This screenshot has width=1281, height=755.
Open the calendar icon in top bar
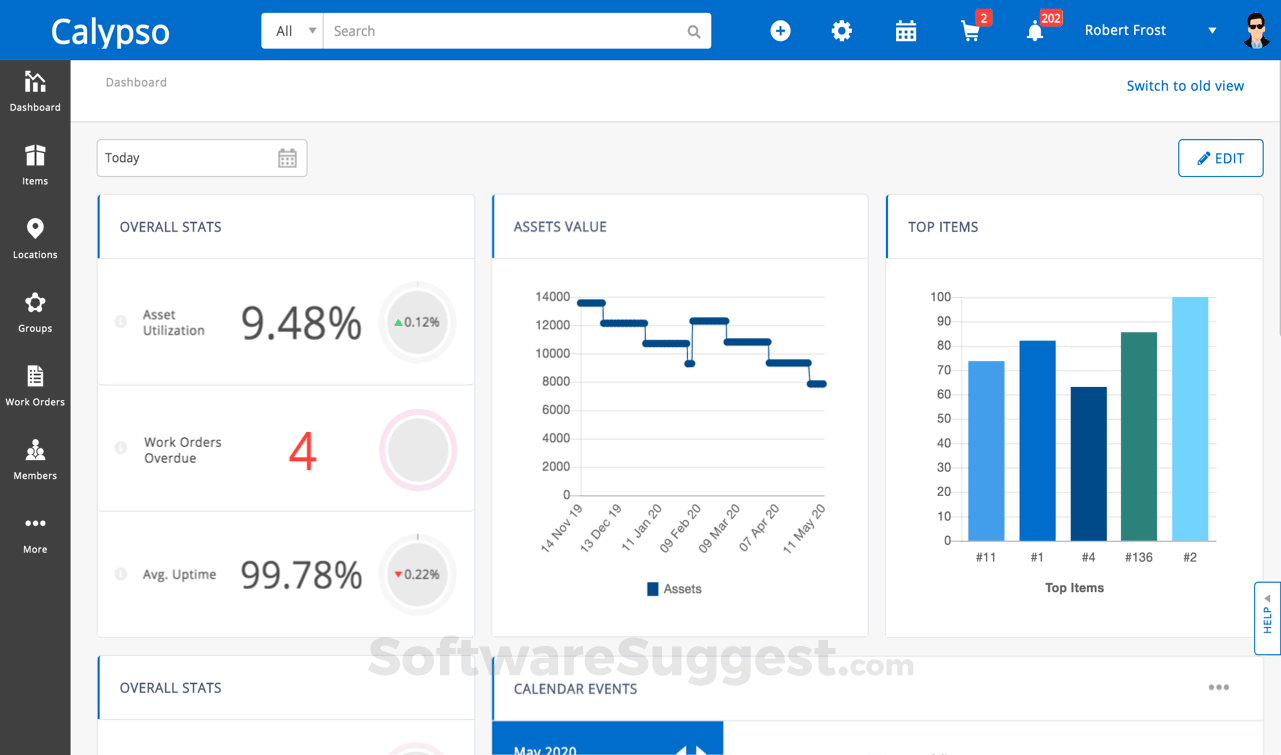point(906,30)
